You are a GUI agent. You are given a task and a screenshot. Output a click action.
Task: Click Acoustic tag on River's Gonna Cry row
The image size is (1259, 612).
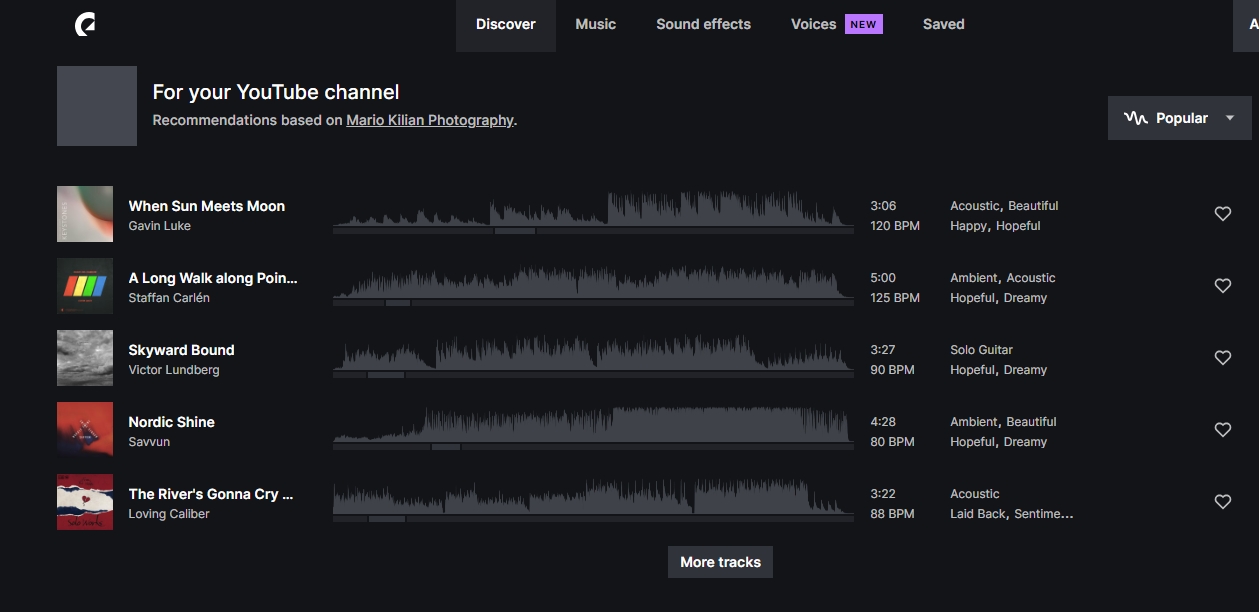975,494
